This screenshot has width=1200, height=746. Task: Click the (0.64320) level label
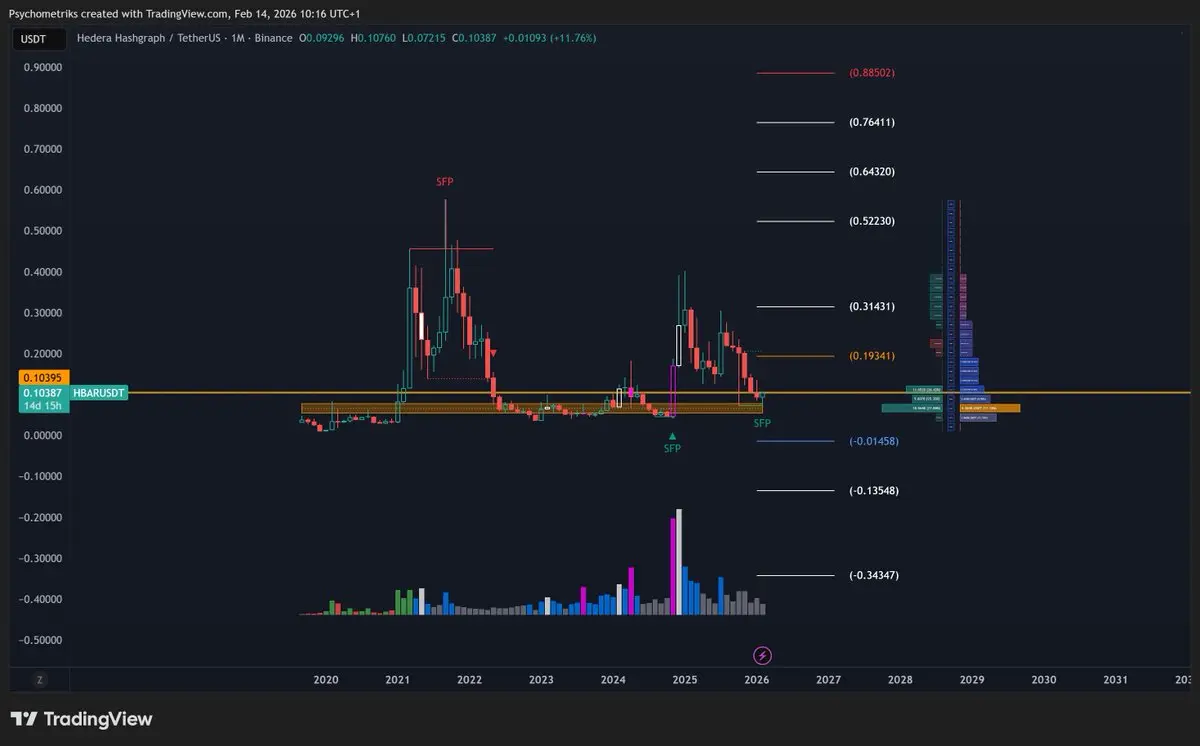pos(871,172)
